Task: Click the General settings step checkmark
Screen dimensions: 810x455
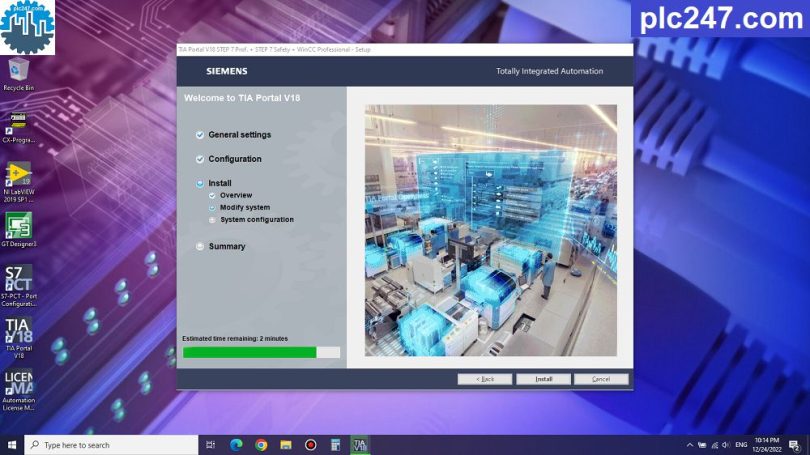Action: [x=200, y=135]
